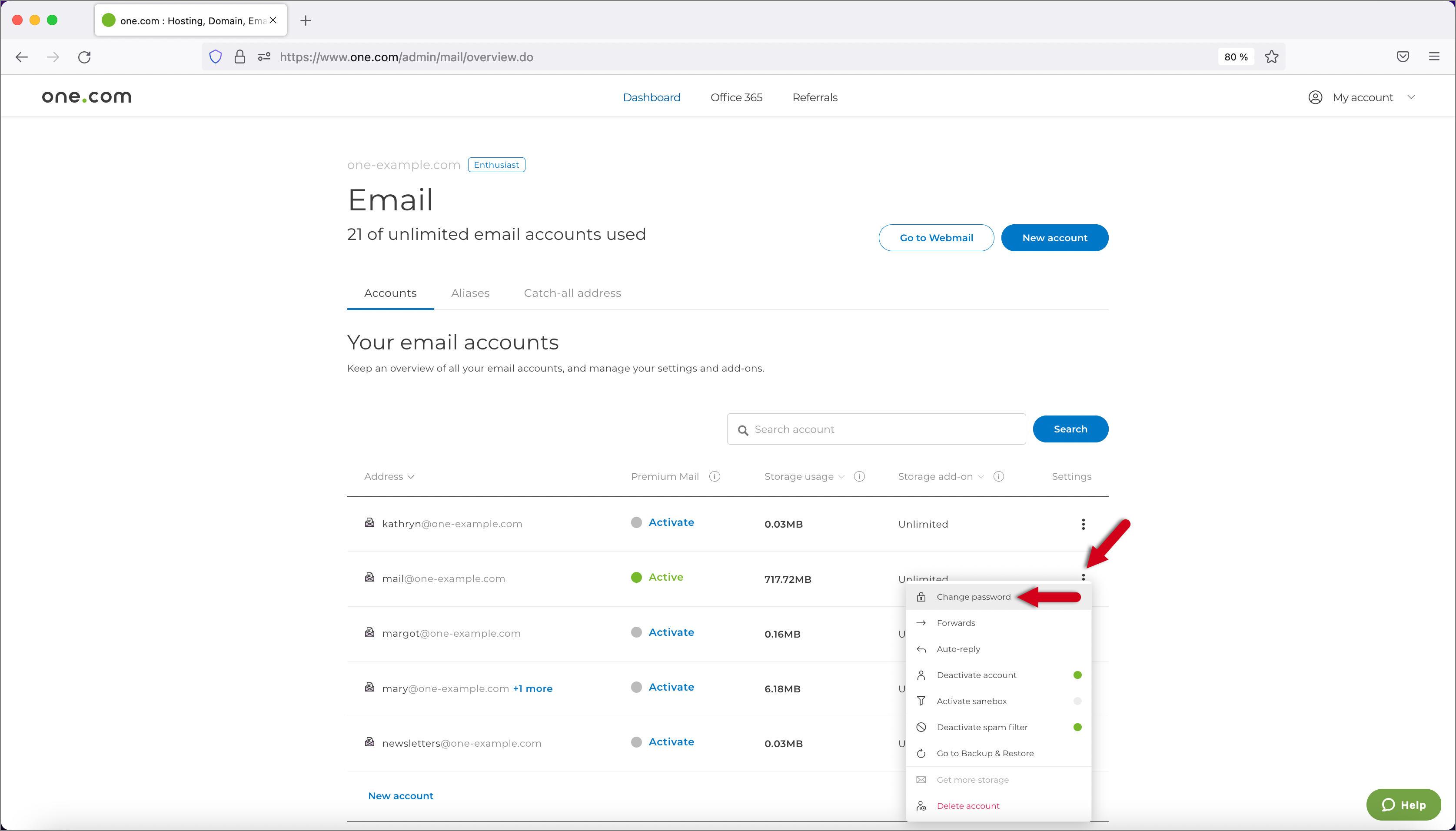Click the Dashboard navigation link
Viewport: 1456px width, 831px height.
tap(651, 97)
